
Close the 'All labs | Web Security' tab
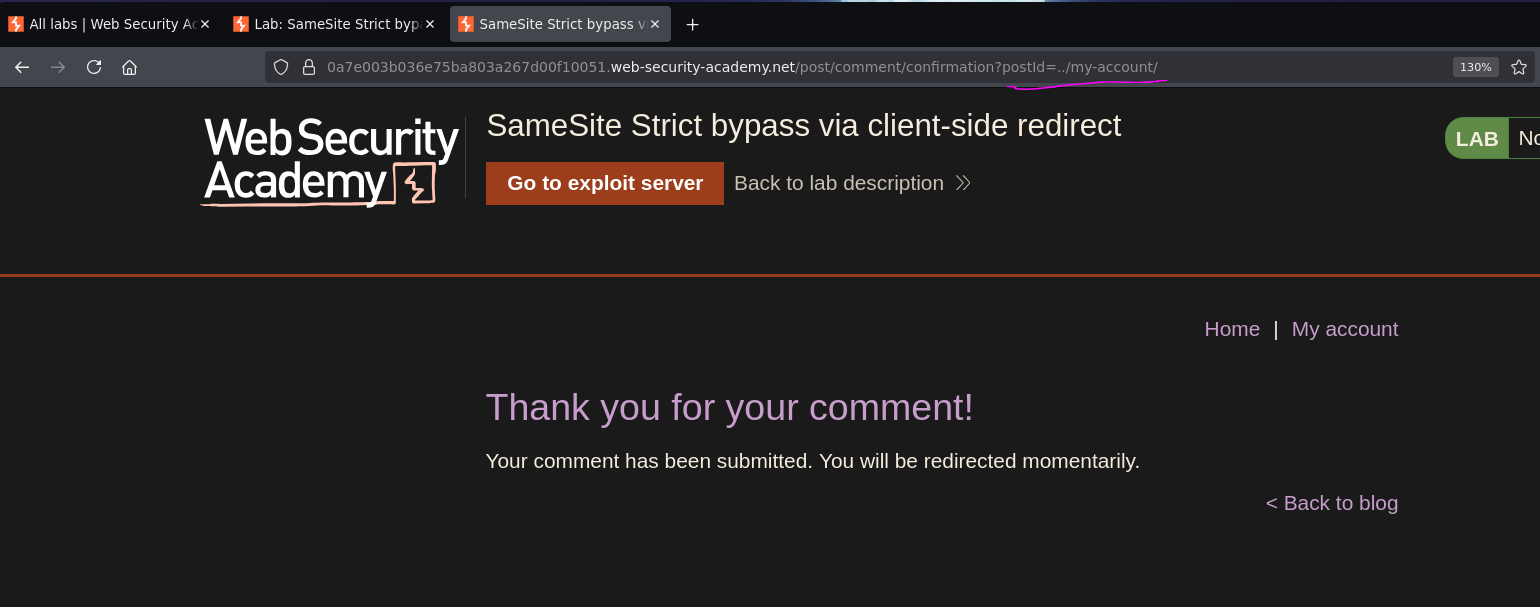205,24
